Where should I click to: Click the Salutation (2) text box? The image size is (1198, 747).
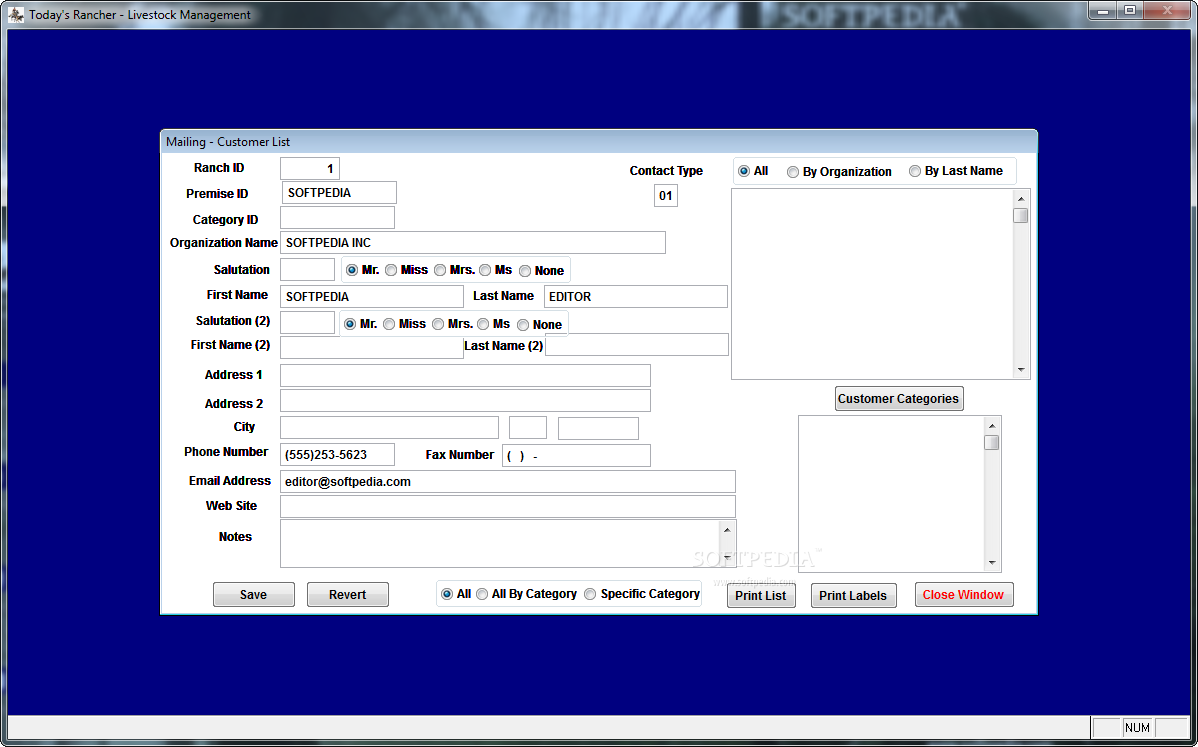click(x=307, y=322)
